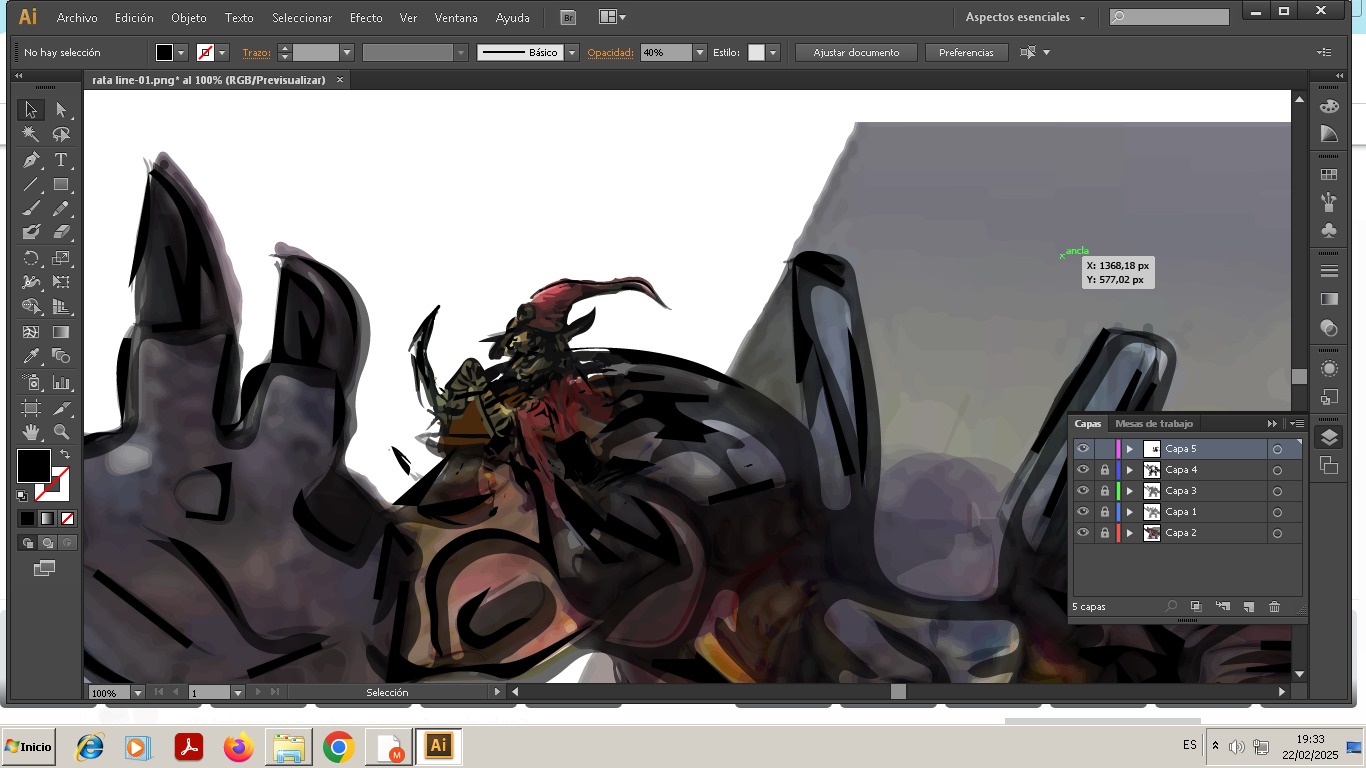
Task: Hide Capa 2 with its eye icon
Action: pos(1083,533)
